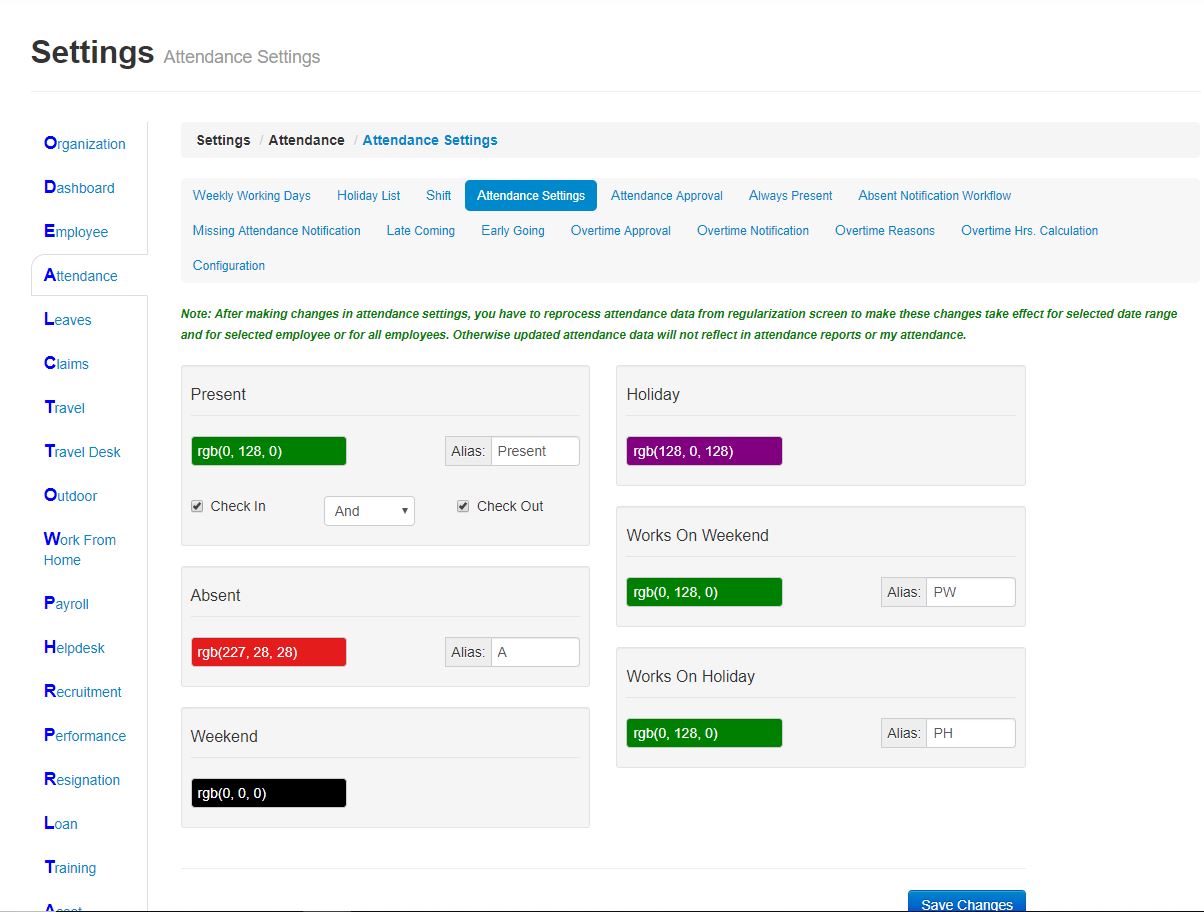Focus the Absent alias text box
The height and width of the screenshot is (912, 1204).
click(535, 652)
